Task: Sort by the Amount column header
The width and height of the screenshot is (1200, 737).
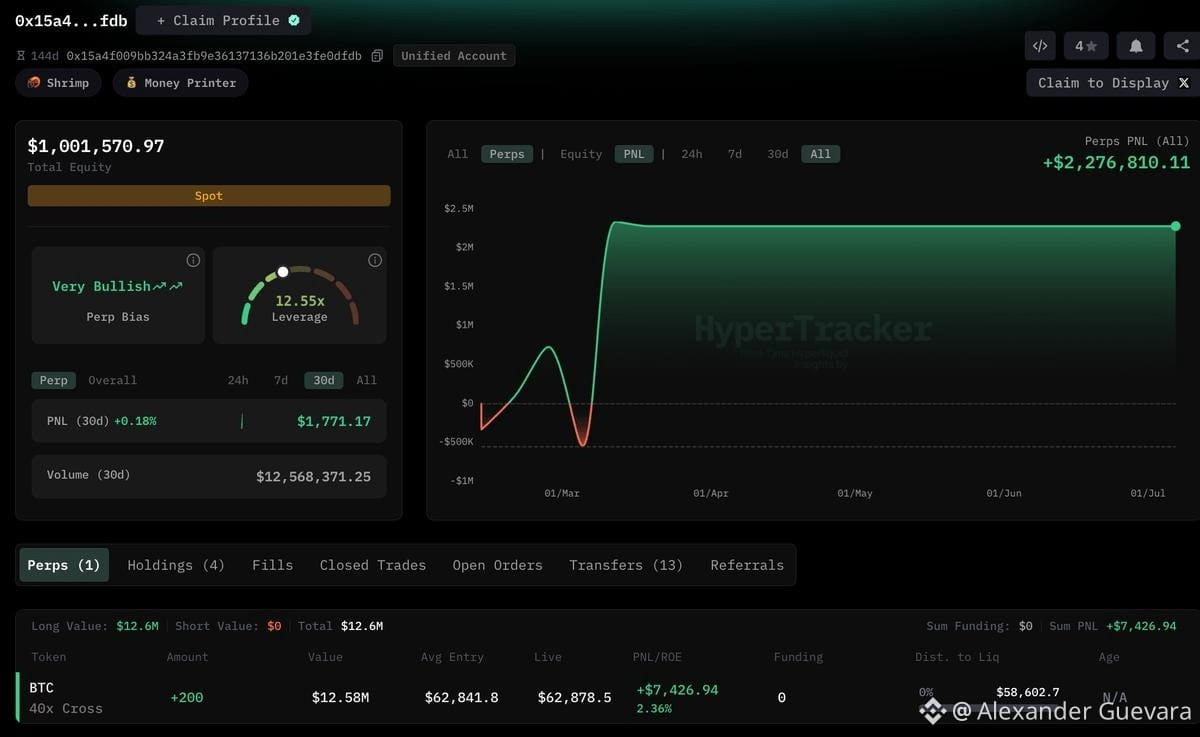Action: click(x=188, y=657)
